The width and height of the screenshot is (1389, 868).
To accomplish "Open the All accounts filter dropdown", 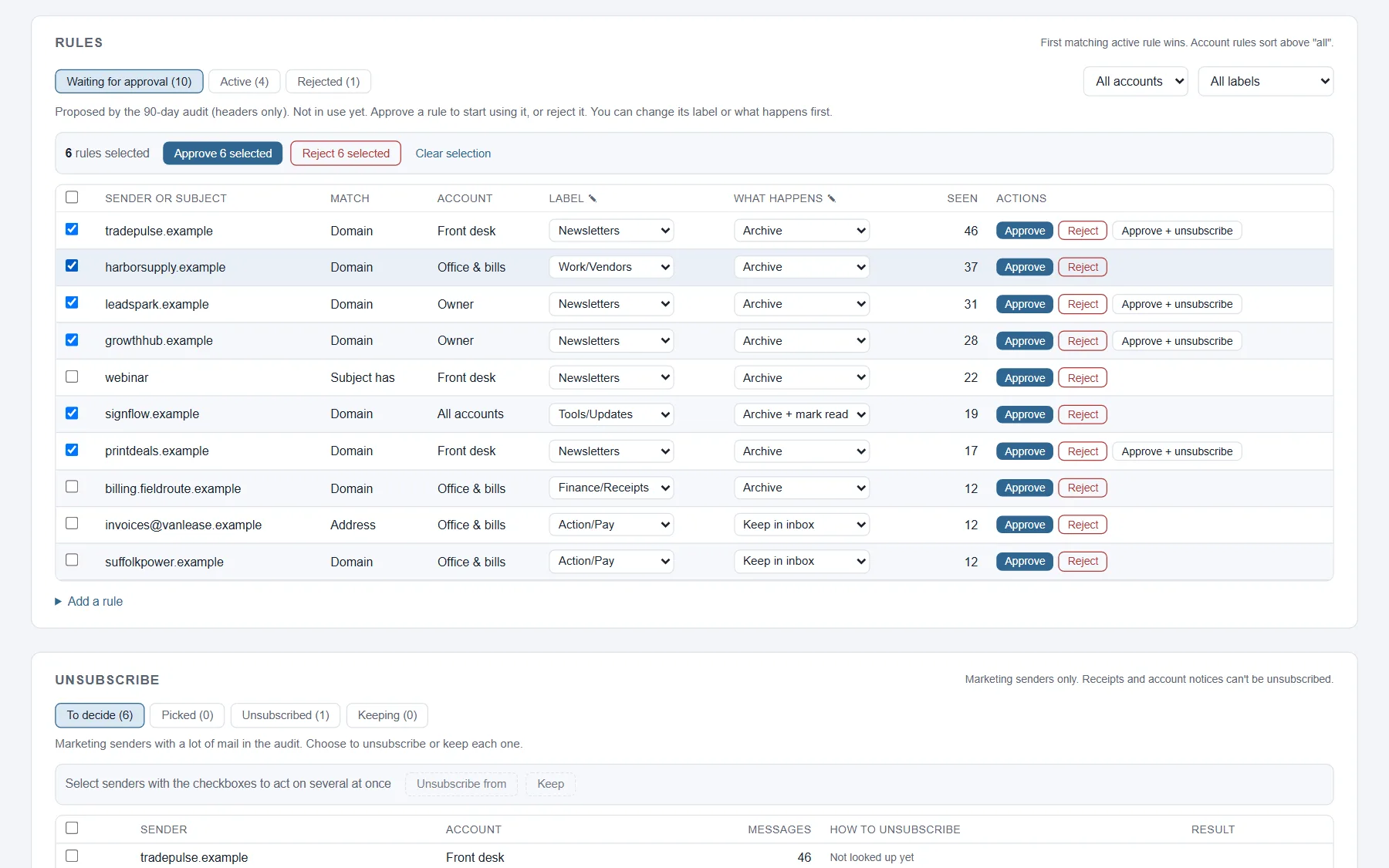I will click(x=1135, y=81).
